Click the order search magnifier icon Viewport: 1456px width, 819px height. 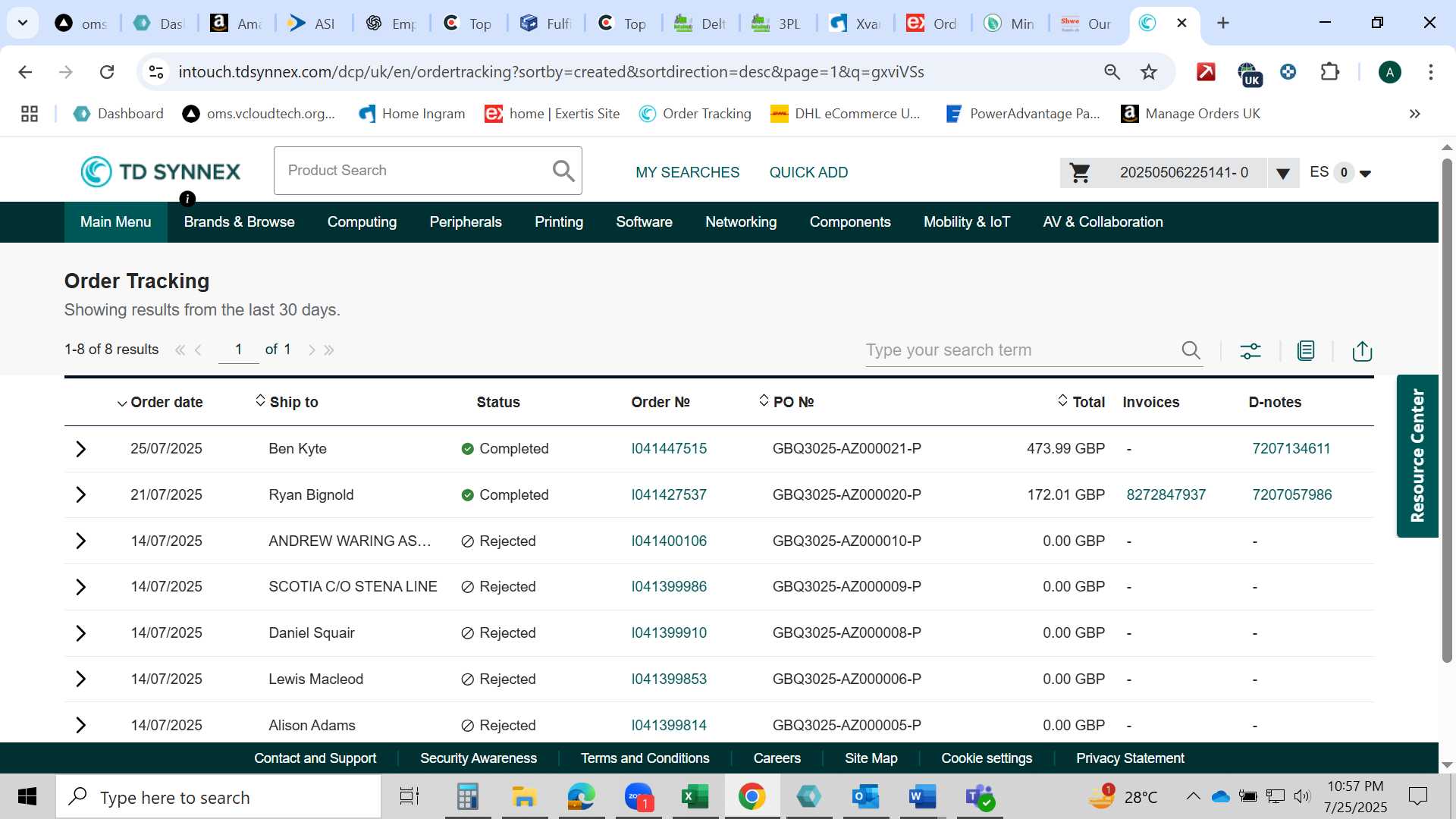point(1191,350)
